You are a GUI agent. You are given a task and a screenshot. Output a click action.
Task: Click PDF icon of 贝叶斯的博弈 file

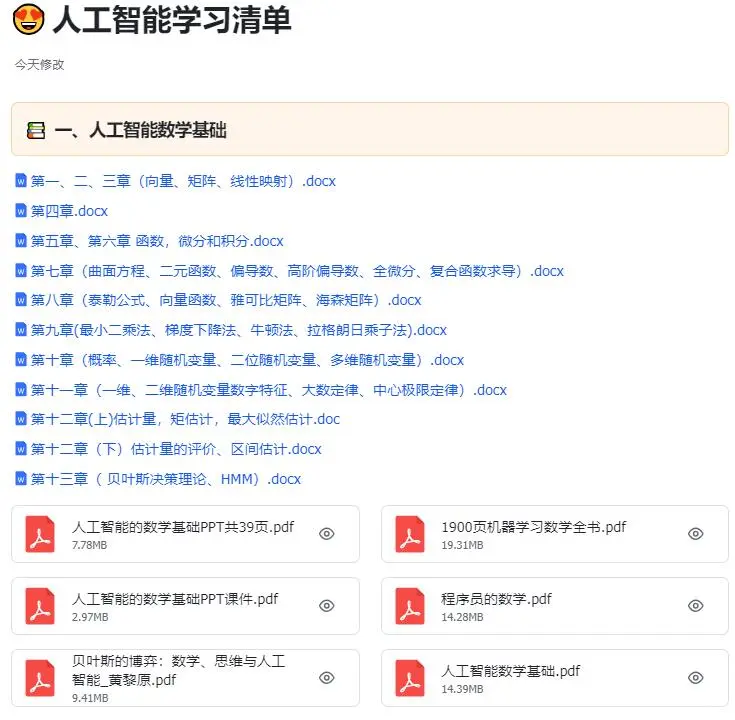[x=40, y=678]
